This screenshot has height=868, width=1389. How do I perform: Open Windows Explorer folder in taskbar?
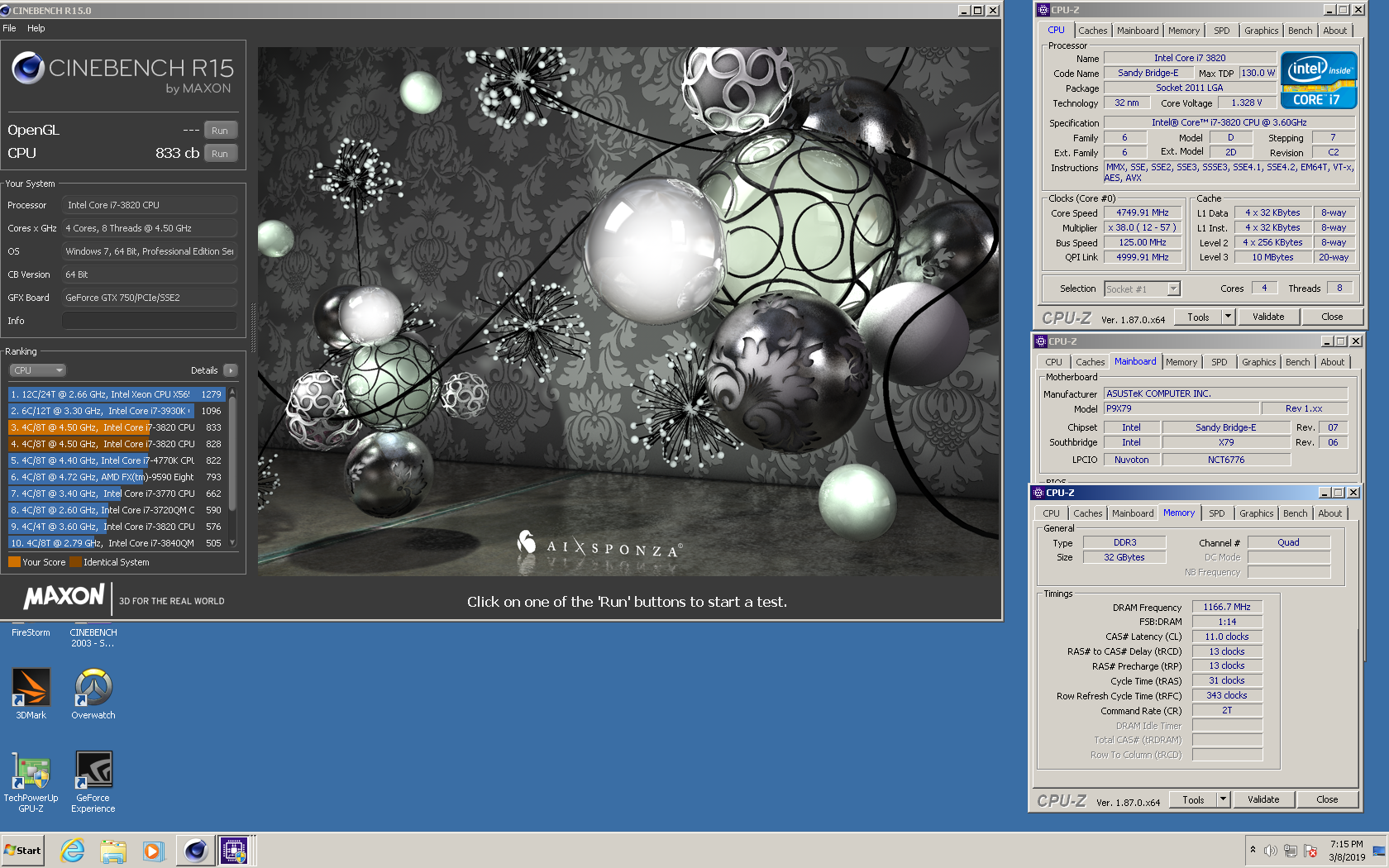click(113, 851)
